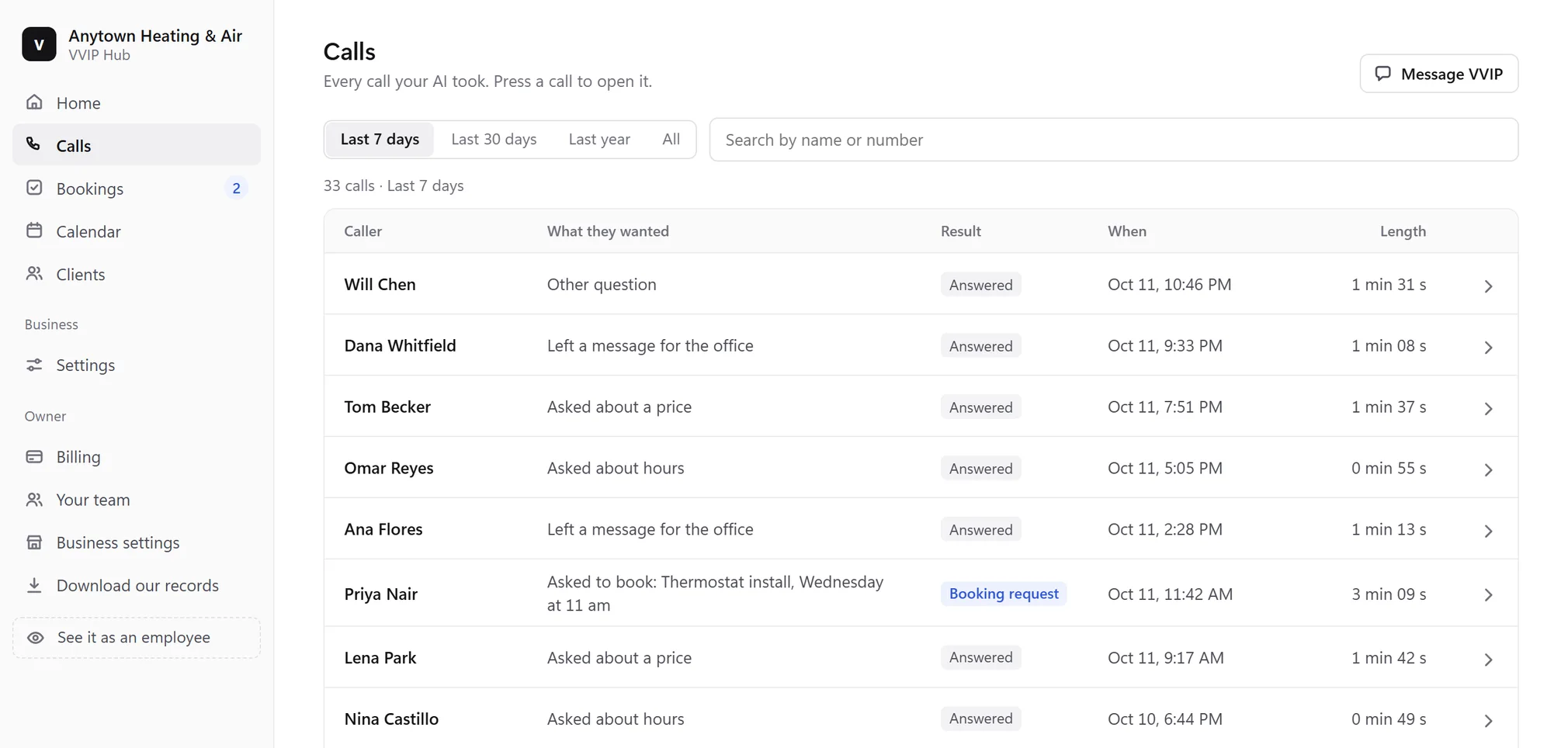Click the length 0 min 49 s
The image size is (1568, 748).
pos(1389,719)
